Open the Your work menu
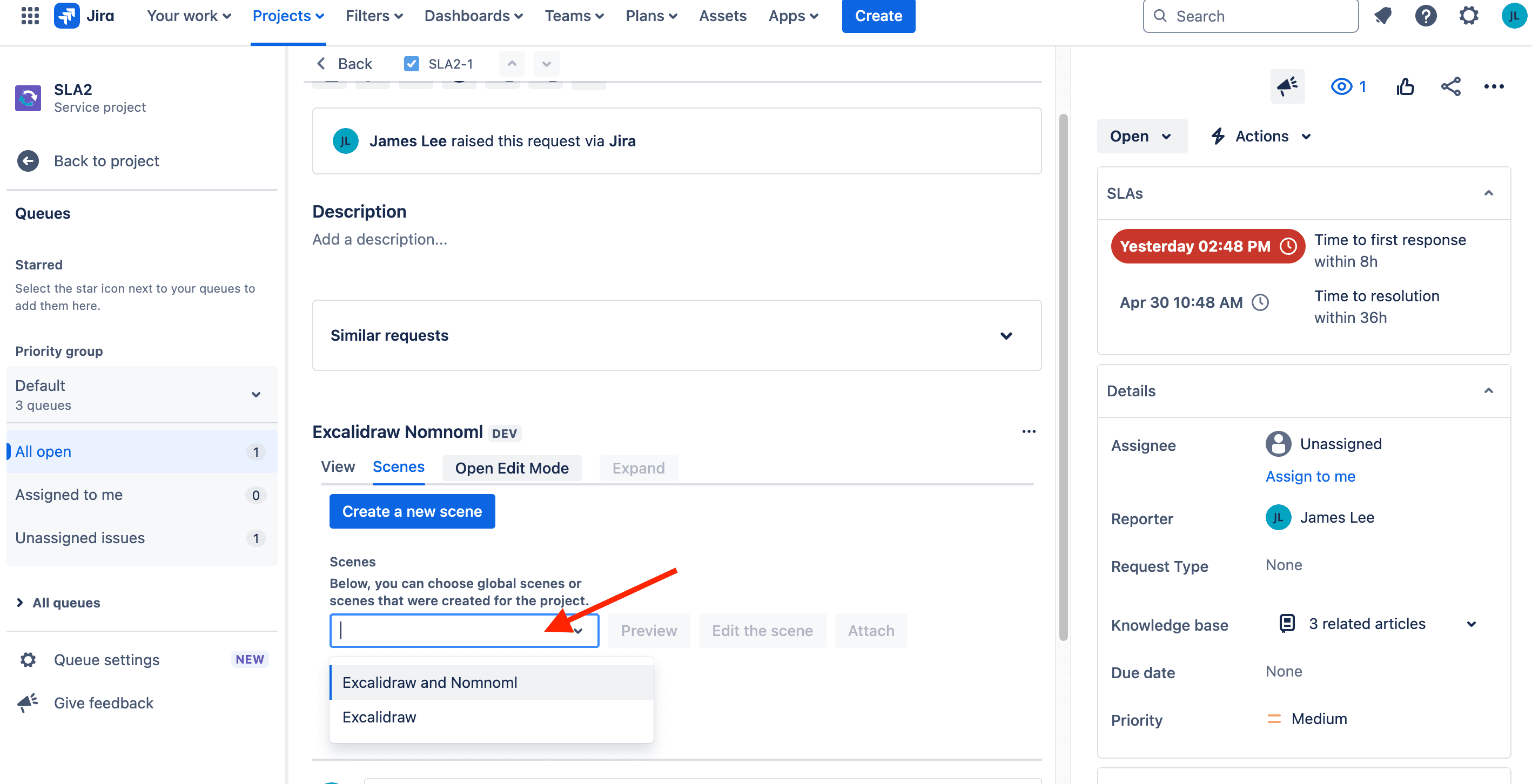 (189, 16)
